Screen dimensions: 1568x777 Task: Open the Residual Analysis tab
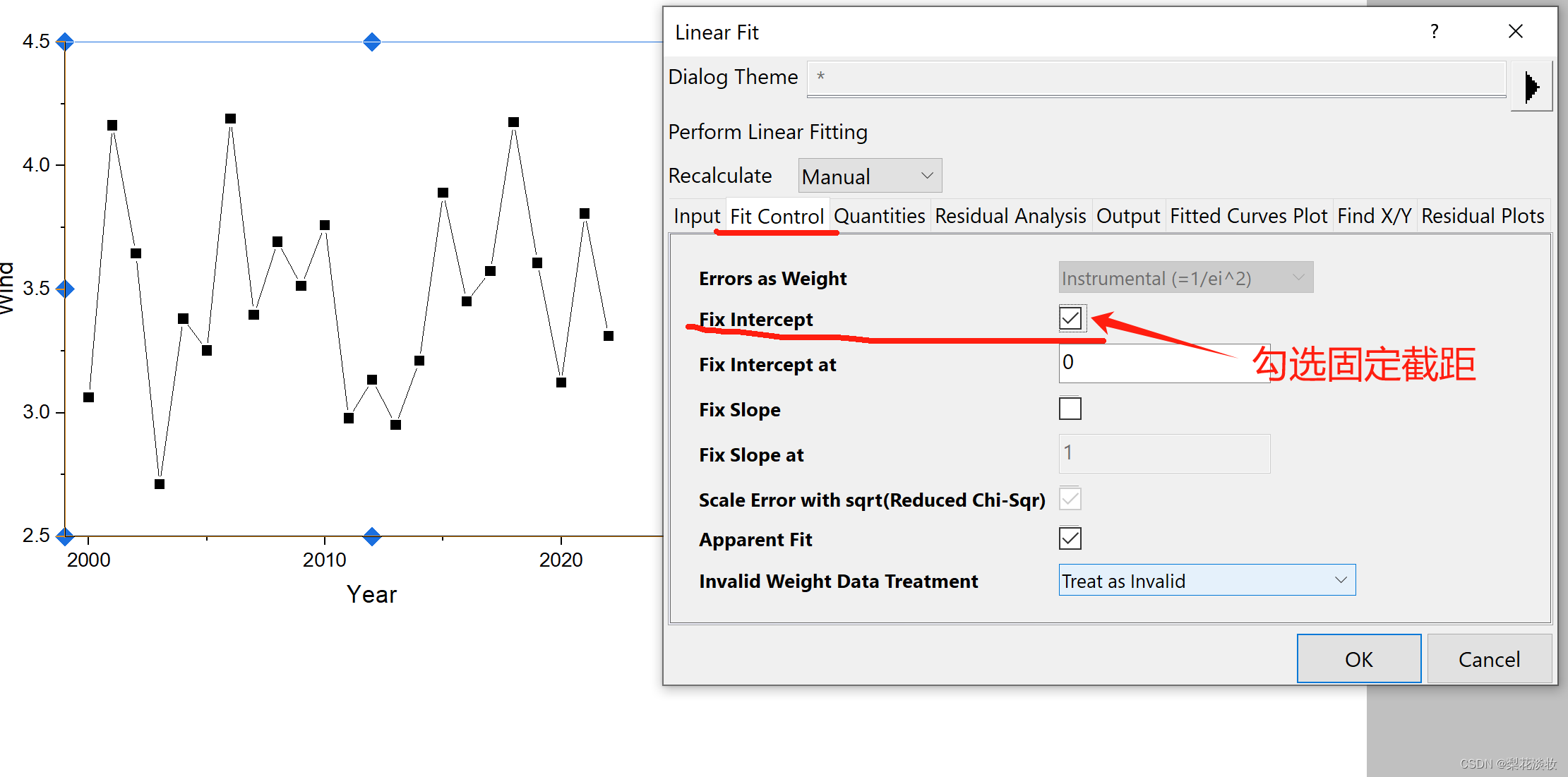coord(1010,216)
